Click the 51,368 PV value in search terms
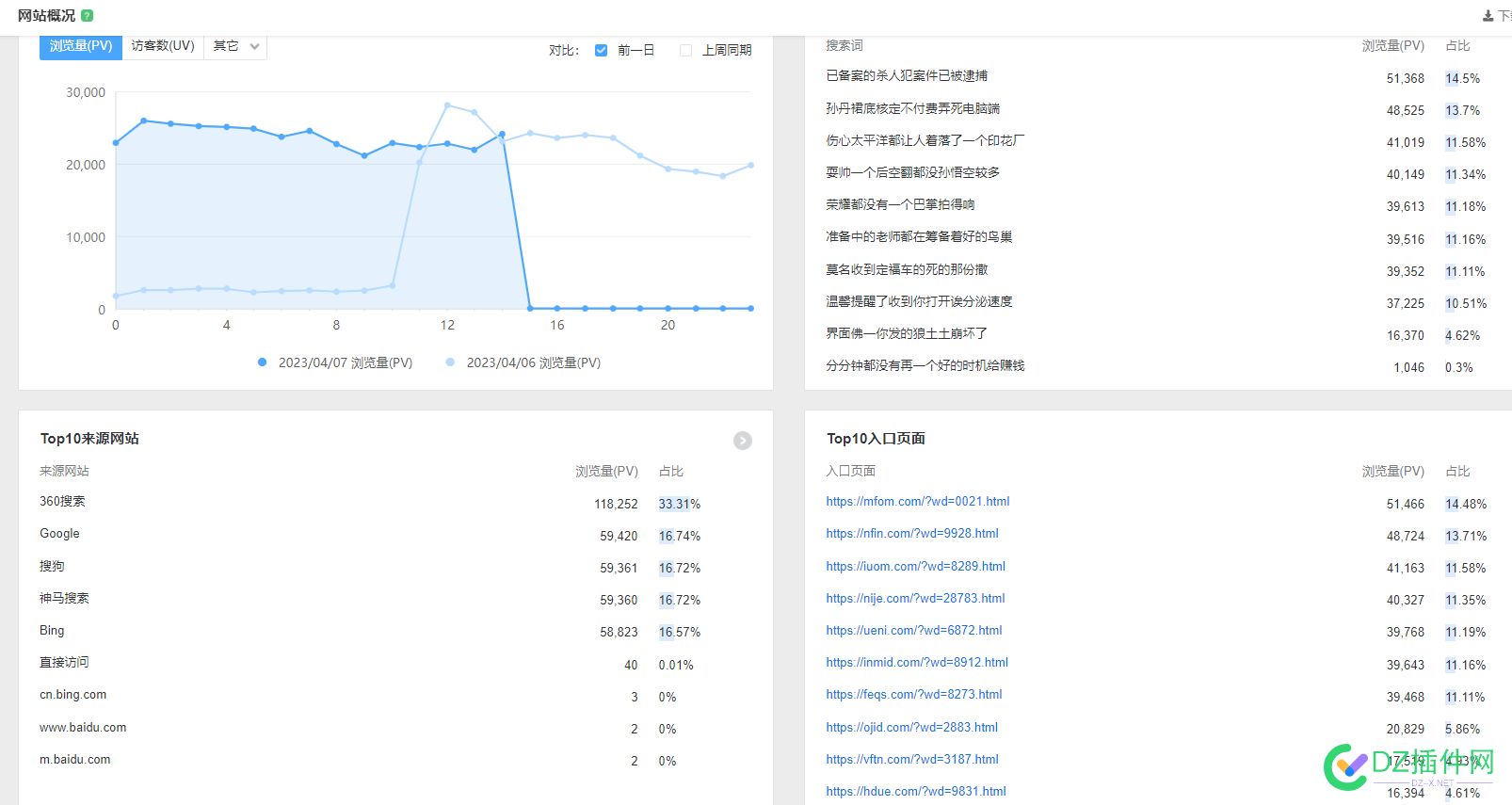This screenshot has height=805, width=1512. tap(1406, 79)
